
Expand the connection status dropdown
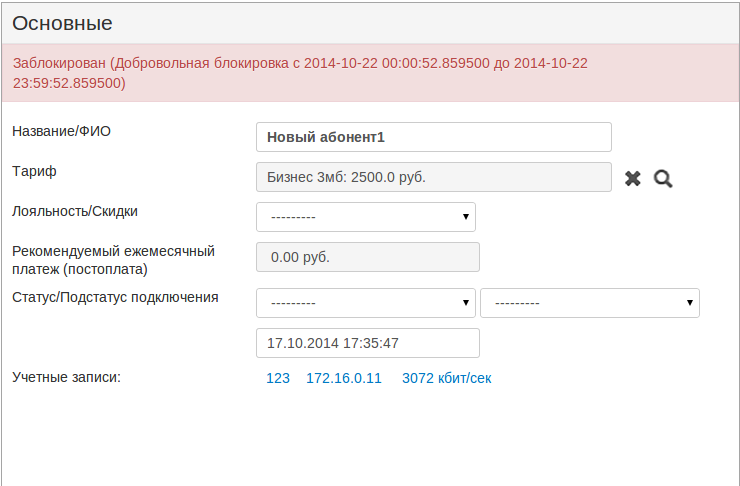coord(366,303)
